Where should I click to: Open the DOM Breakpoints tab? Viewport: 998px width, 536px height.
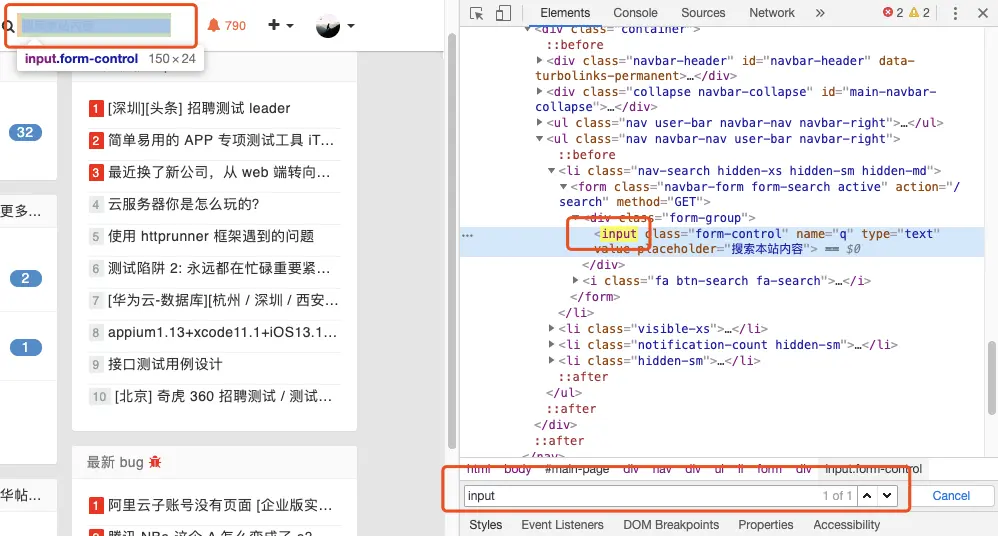pos(671,525)
